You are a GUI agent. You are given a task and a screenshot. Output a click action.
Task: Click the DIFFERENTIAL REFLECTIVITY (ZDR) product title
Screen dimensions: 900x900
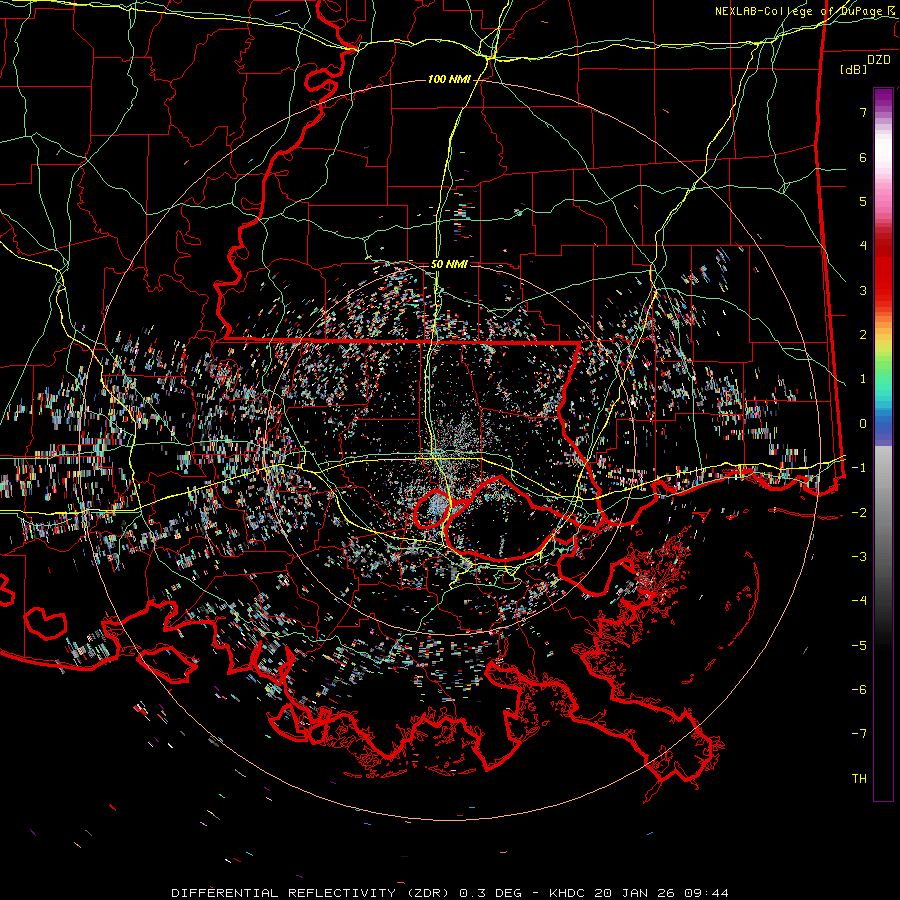pos(313,893)
